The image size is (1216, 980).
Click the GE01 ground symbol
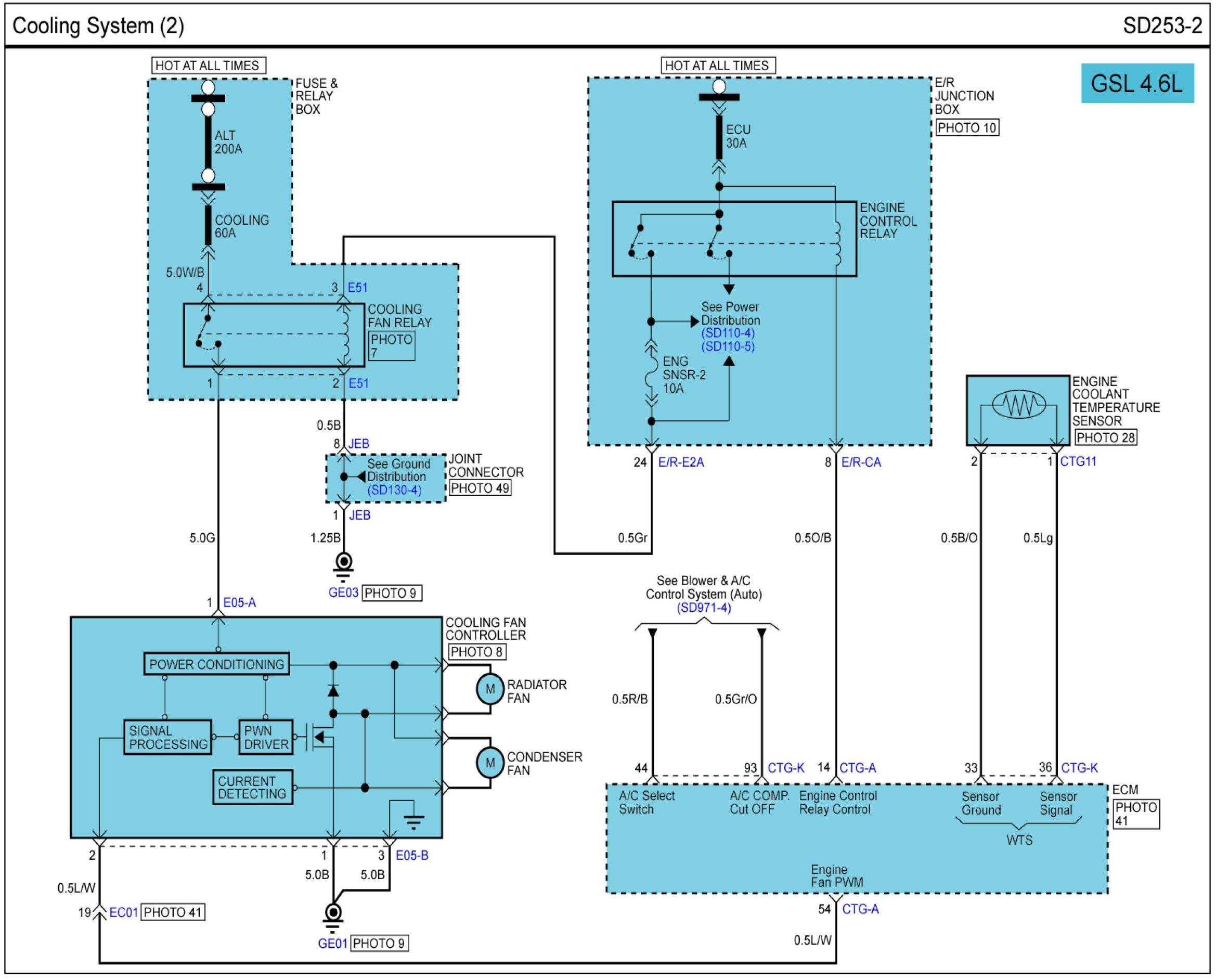pos(333,912)
